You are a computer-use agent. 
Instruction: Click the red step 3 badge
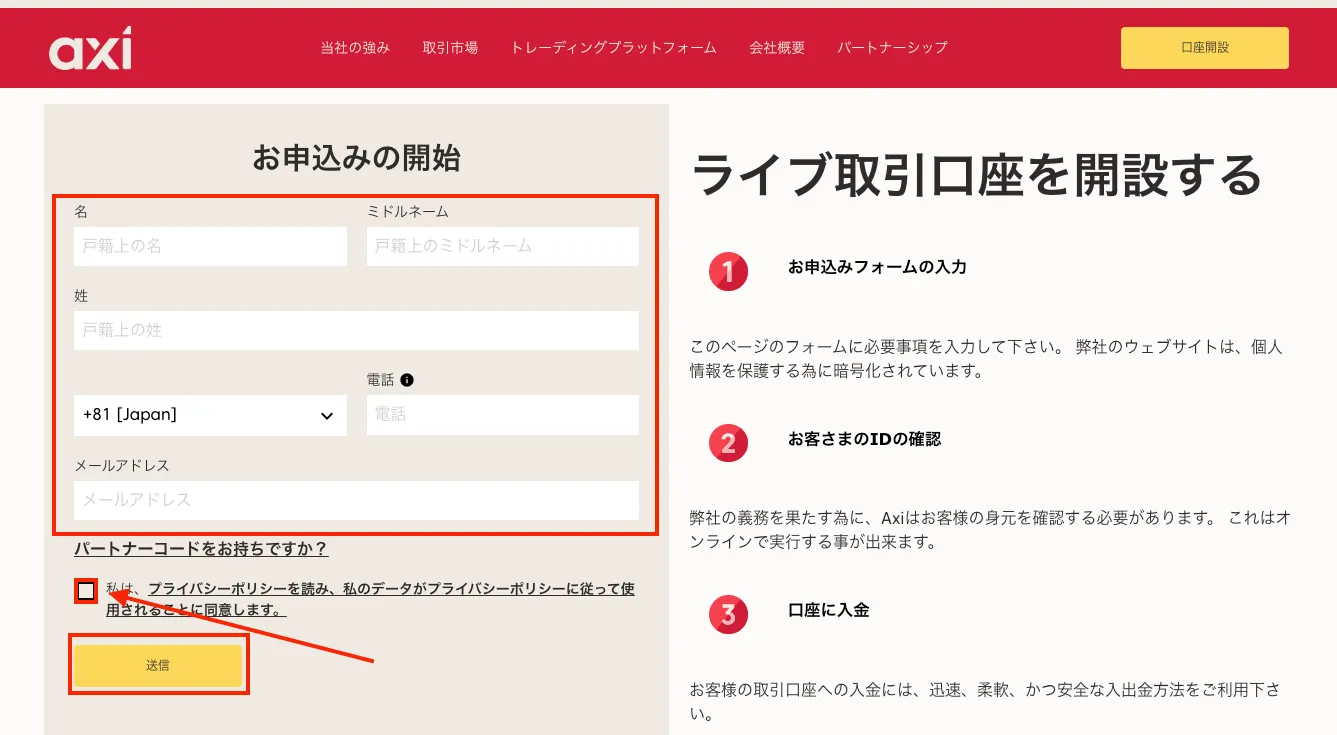coord(728,615)
